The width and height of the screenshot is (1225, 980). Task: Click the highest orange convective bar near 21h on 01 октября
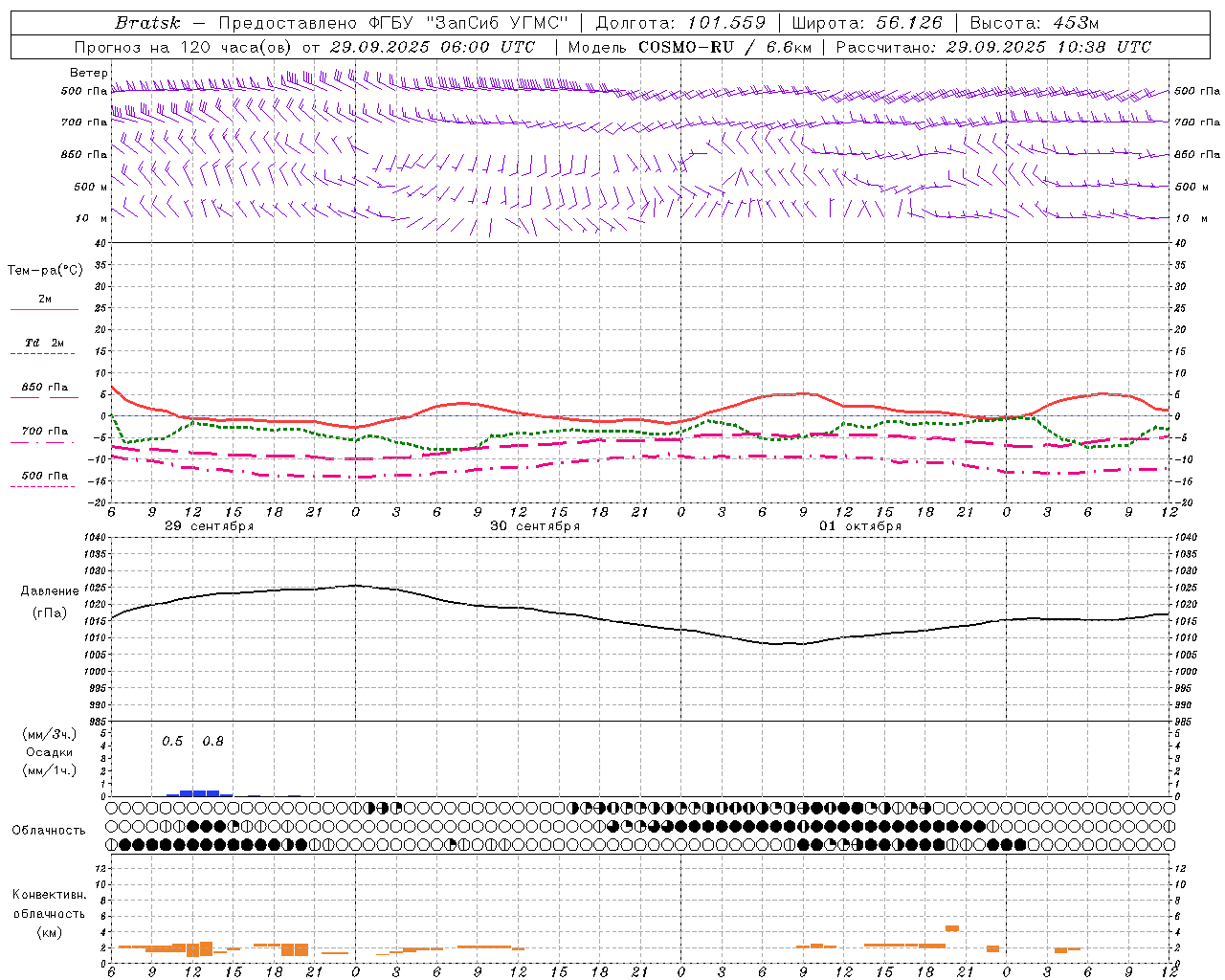(x=951, y=927)
